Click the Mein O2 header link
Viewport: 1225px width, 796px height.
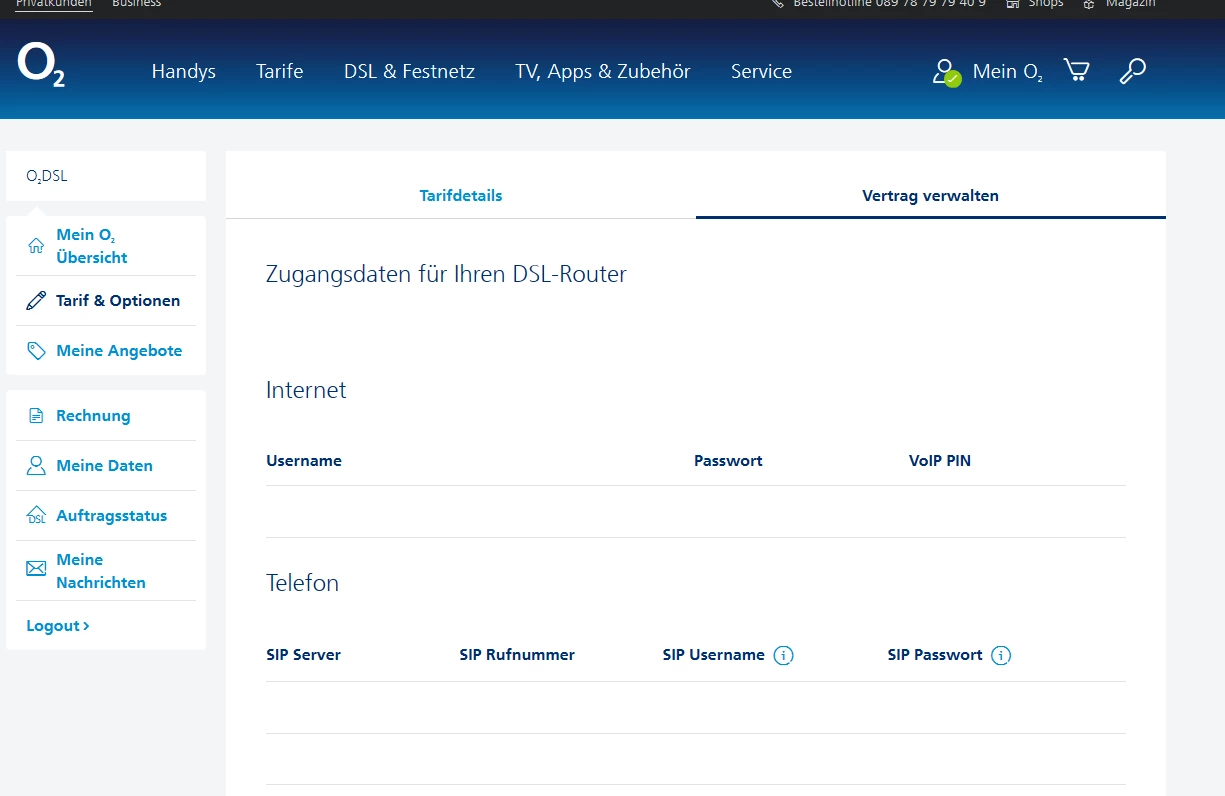tap(1008, 72)
